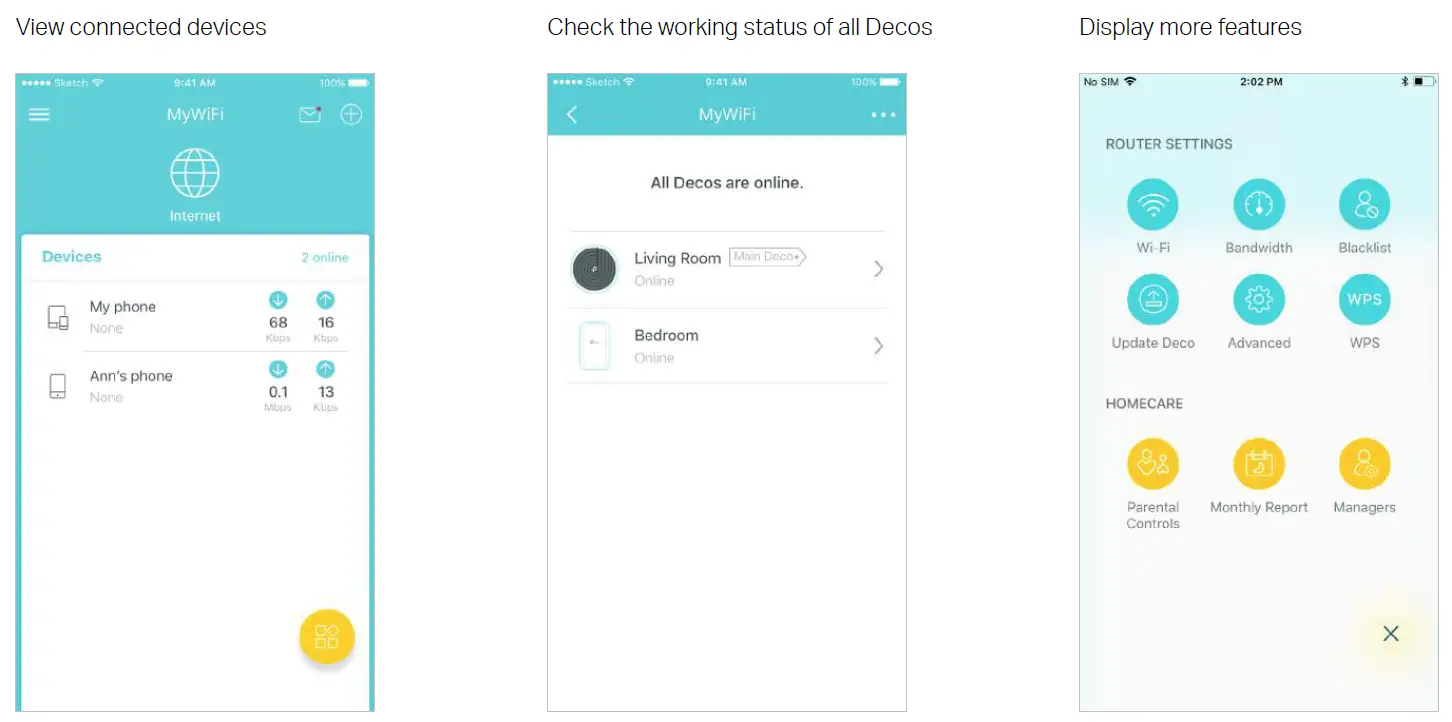The height and width of the screenshot is (722, 1452).
Task: Close the more features panel
Action: [1390, 633]
